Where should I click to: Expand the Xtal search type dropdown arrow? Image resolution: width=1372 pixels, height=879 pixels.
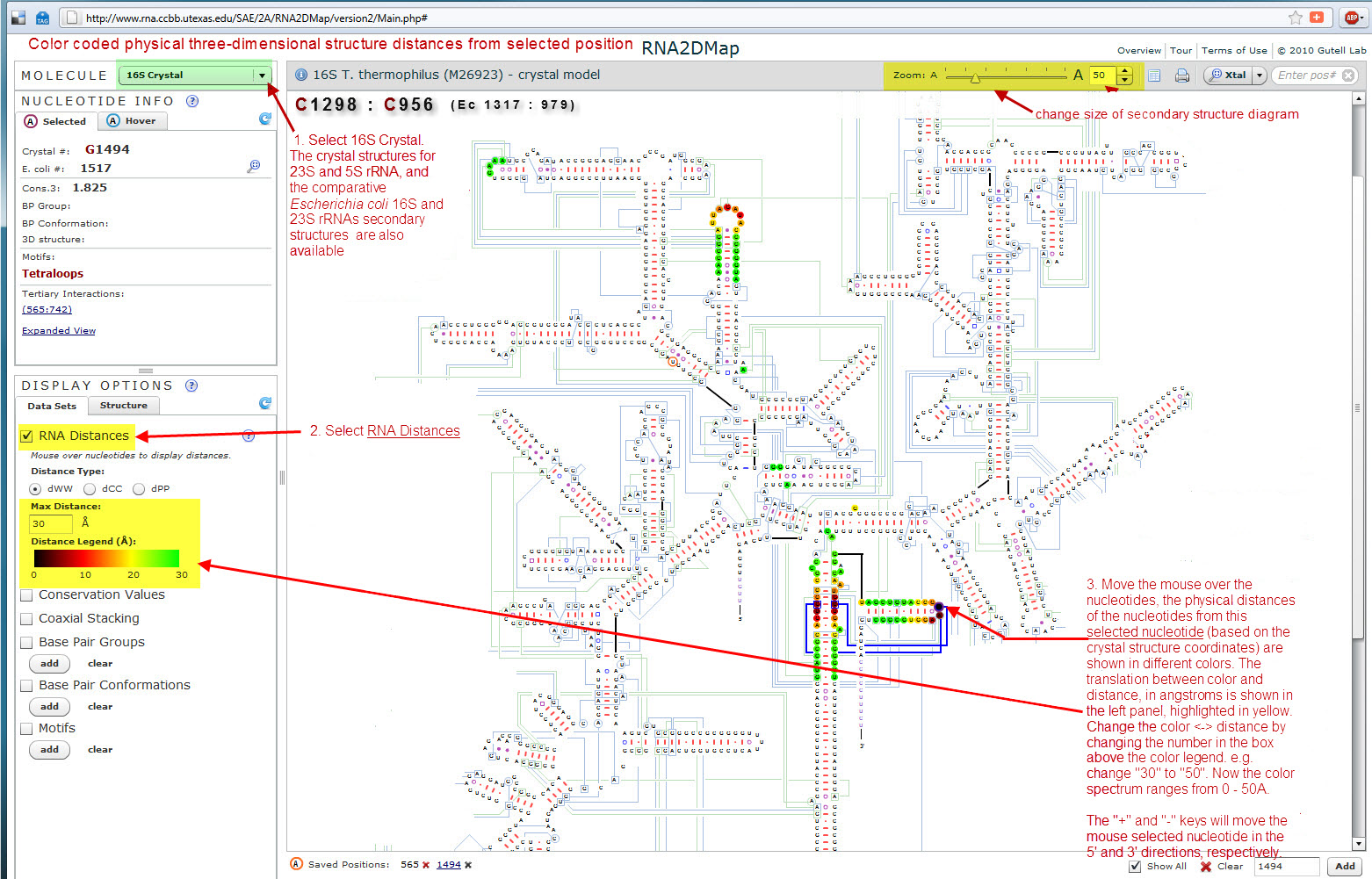[1259, 76]
